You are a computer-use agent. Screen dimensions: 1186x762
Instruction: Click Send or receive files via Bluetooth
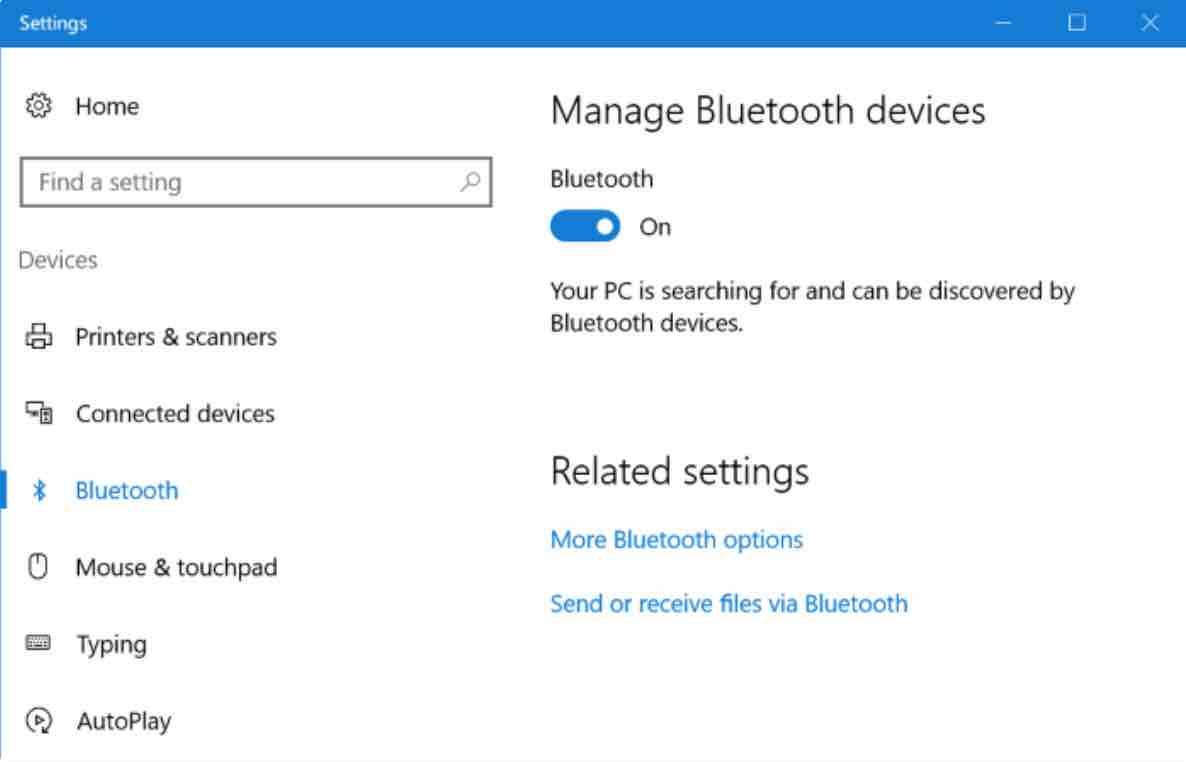tap(728, 603)
